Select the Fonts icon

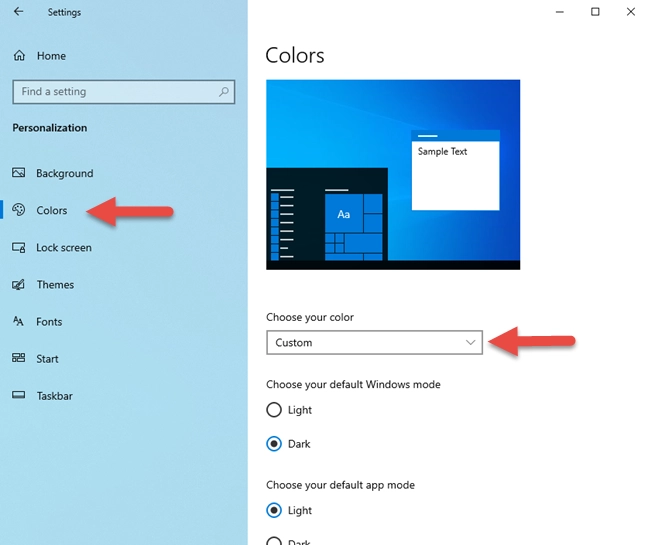pyautogui.click(x=18, y=321)
